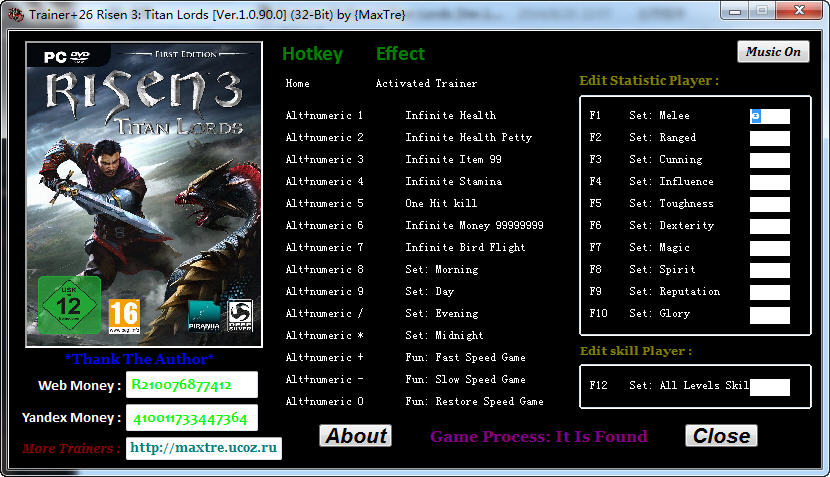Viewport: 830px width, 477px height.
Task: Click the 'Infinite Health Petty' effect text
Action: [x=468, y=138]
